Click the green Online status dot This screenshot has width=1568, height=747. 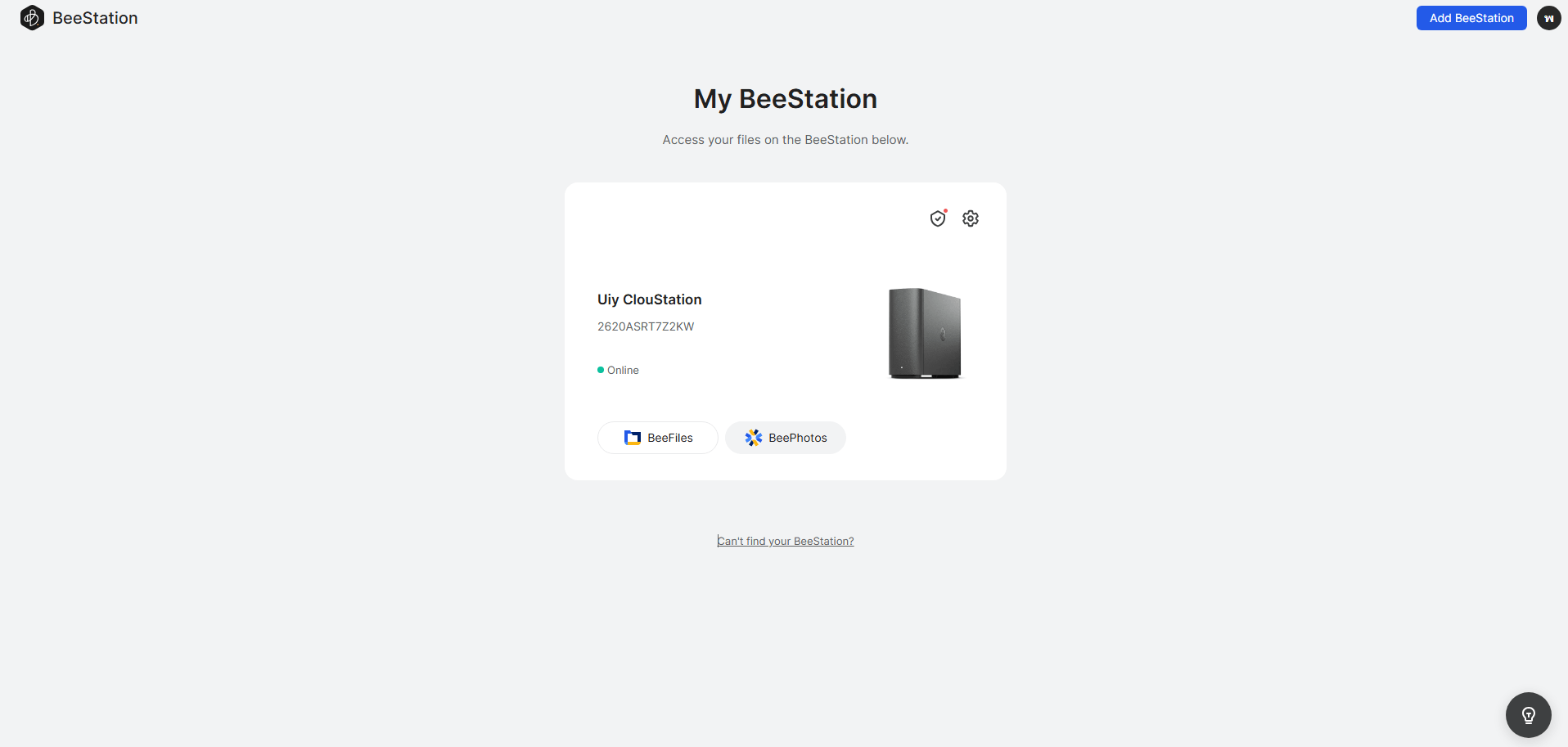point(601,370)
